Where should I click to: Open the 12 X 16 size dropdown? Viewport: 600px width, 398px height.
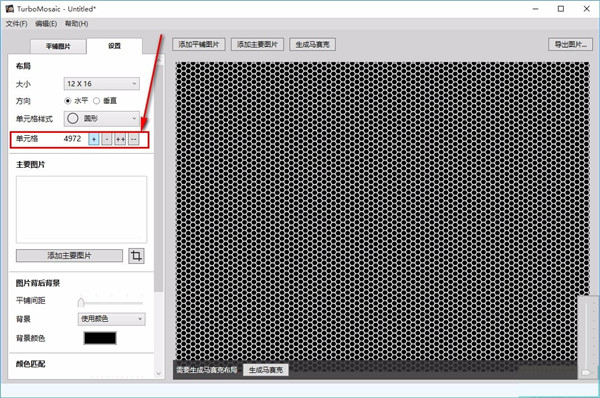coord(102,84)
